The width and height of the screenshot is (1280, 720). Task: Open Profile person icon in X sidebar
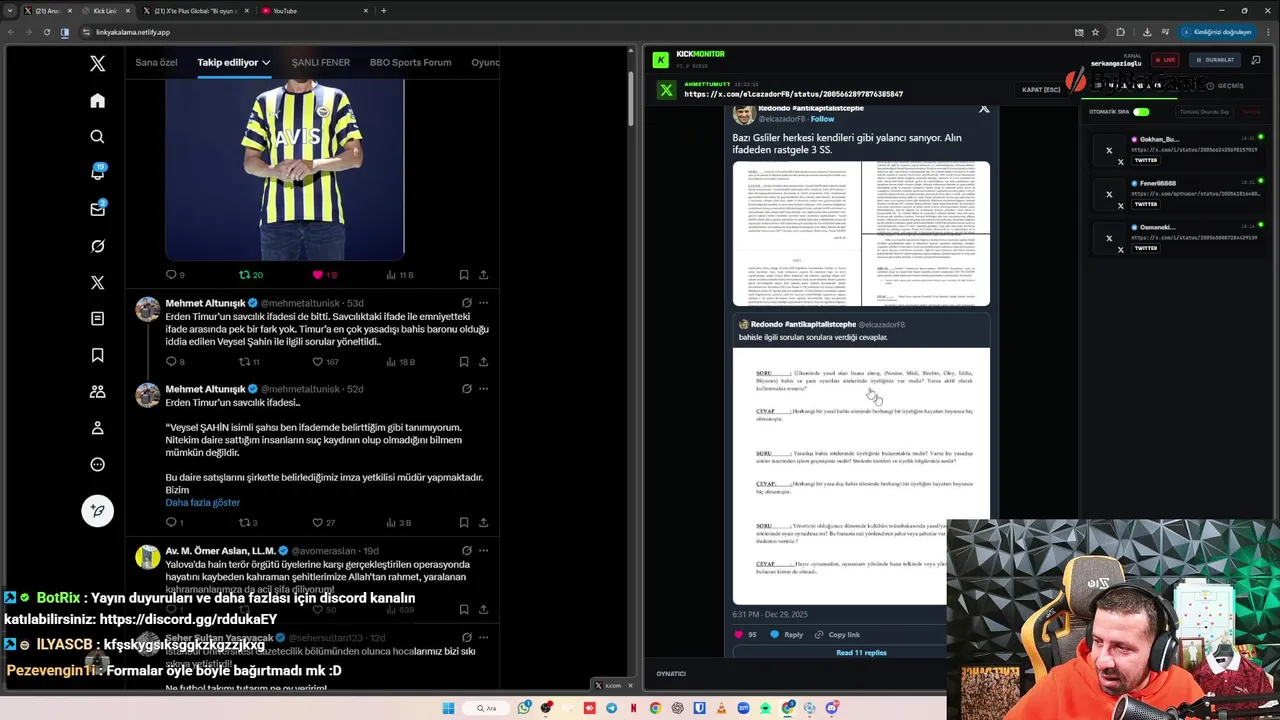click(x=97, y=428)
